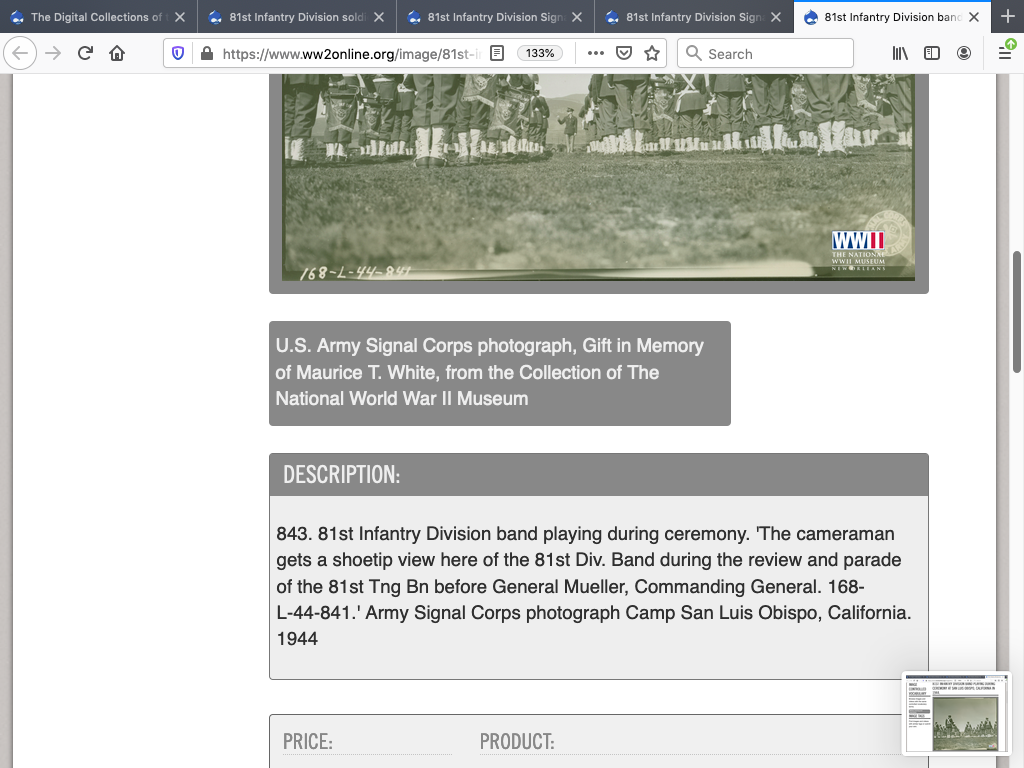
Task: Open the Firefox hamburger menu
Action: (x=1005, y=53)
